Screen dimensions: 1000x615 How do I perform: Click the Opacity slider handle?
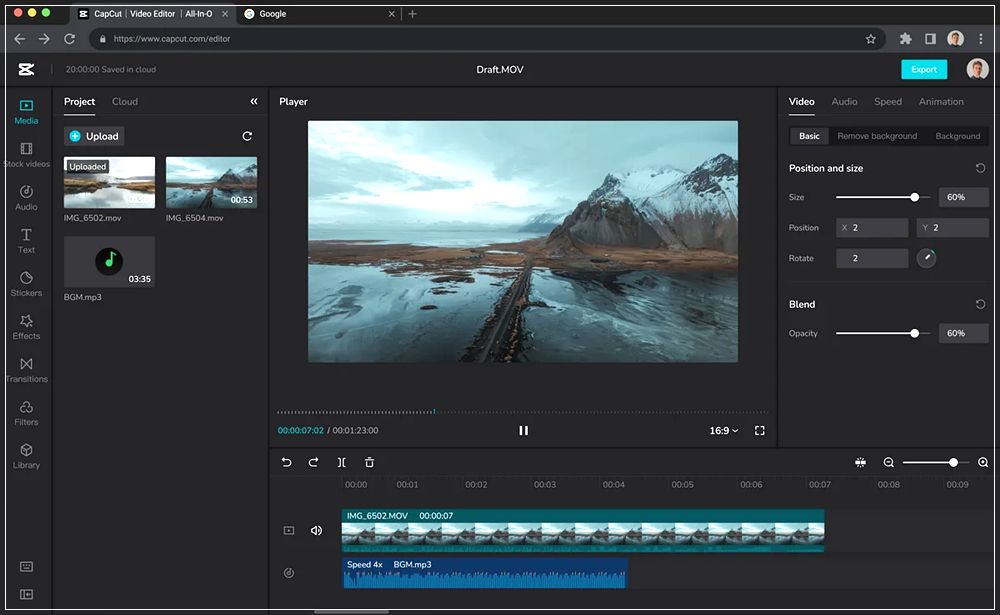[914, 333]
